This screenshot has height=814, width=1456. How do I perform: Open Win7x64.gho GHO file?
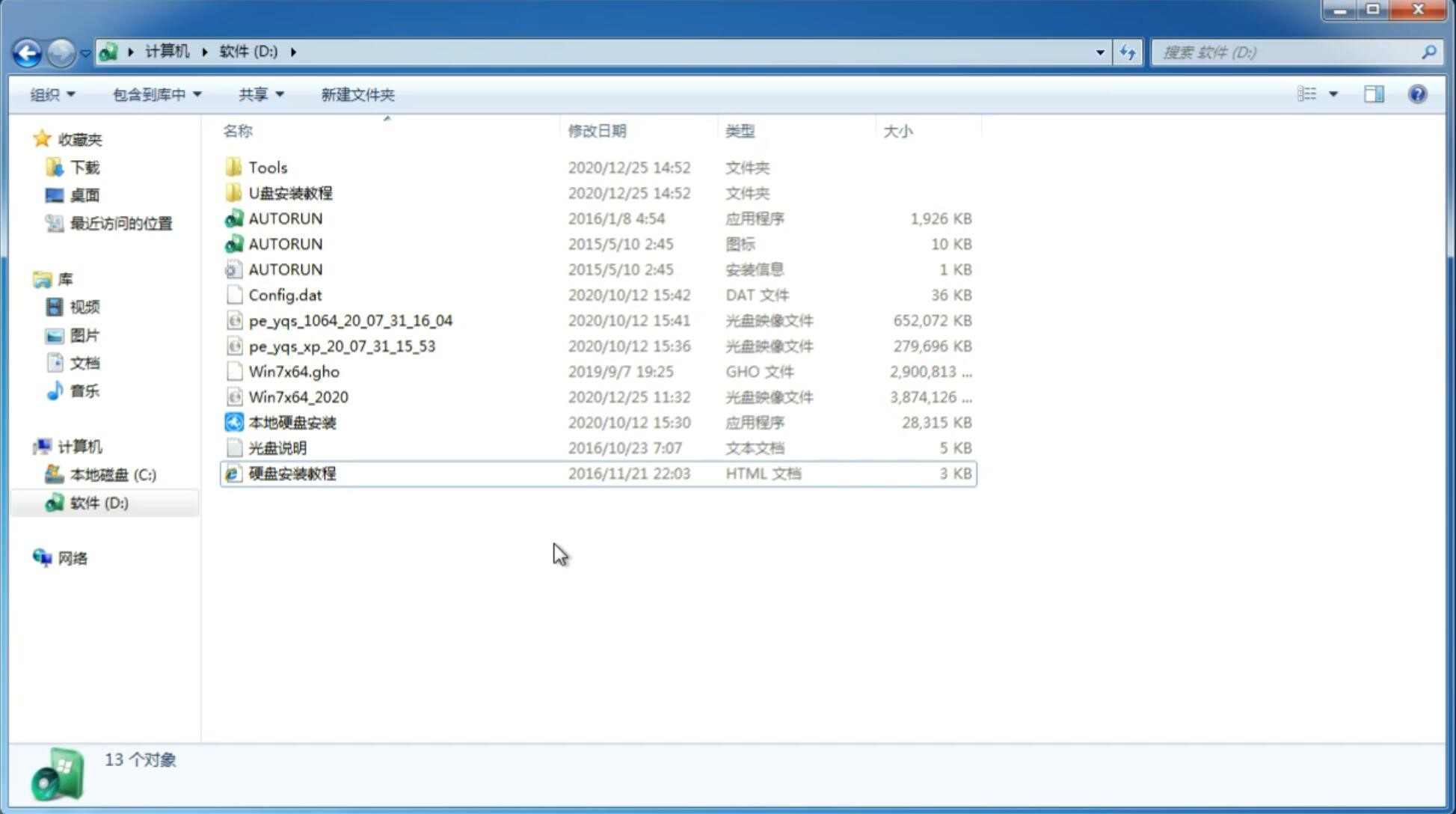click(294, 371)
